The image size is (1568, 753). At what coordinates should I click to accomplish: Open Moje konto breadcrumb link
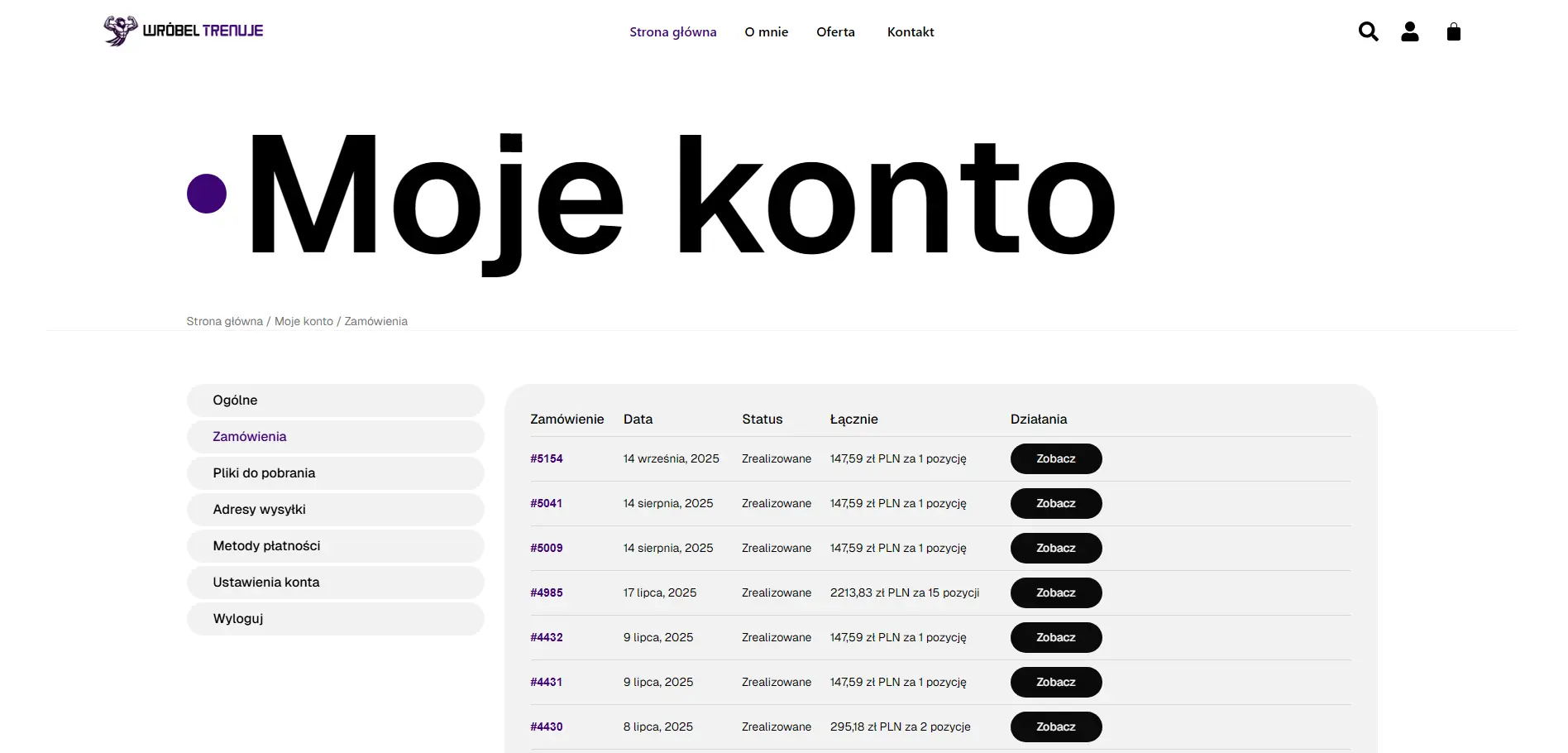[304, 321]
